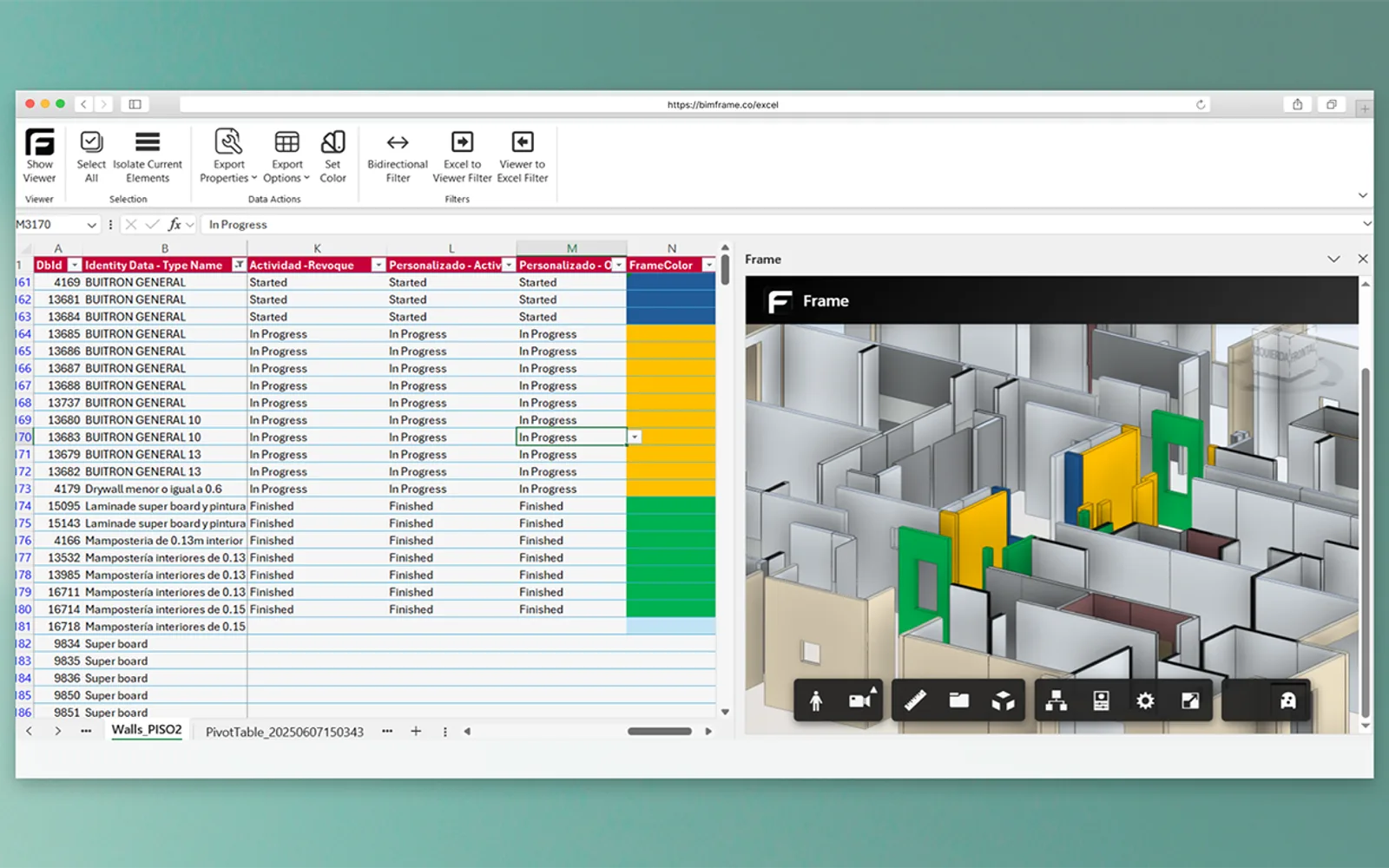The image size is (1389, 868).
Task: Click the blue FrameColor cell for DbId 4169
Action: (671, 282)
